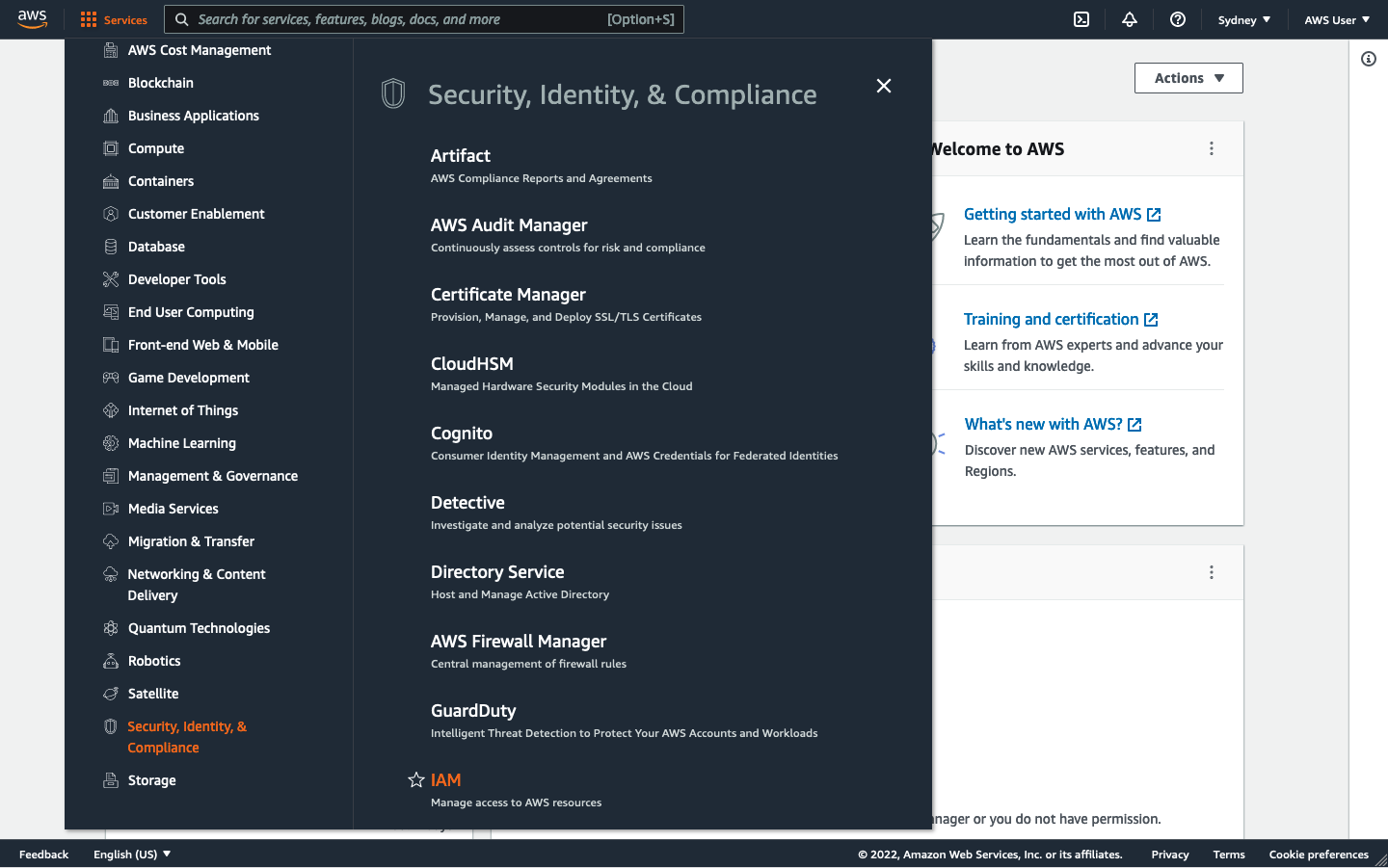The image size is (1388, 868).
Task: Click the Storage icon in the sidebar
Action: pyautogui.click(x=112, y=780)
